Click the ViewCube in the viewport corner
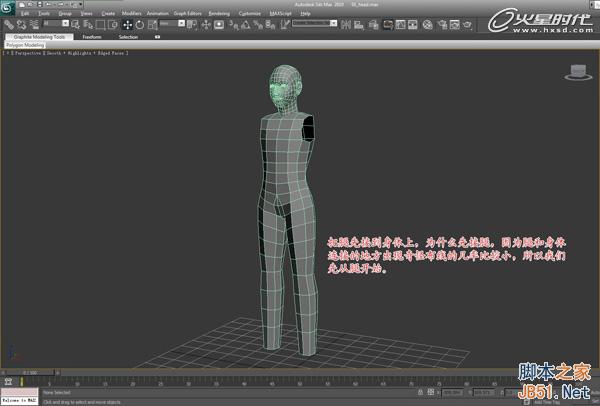Screen dimensions: 600x406 point(578,72)
